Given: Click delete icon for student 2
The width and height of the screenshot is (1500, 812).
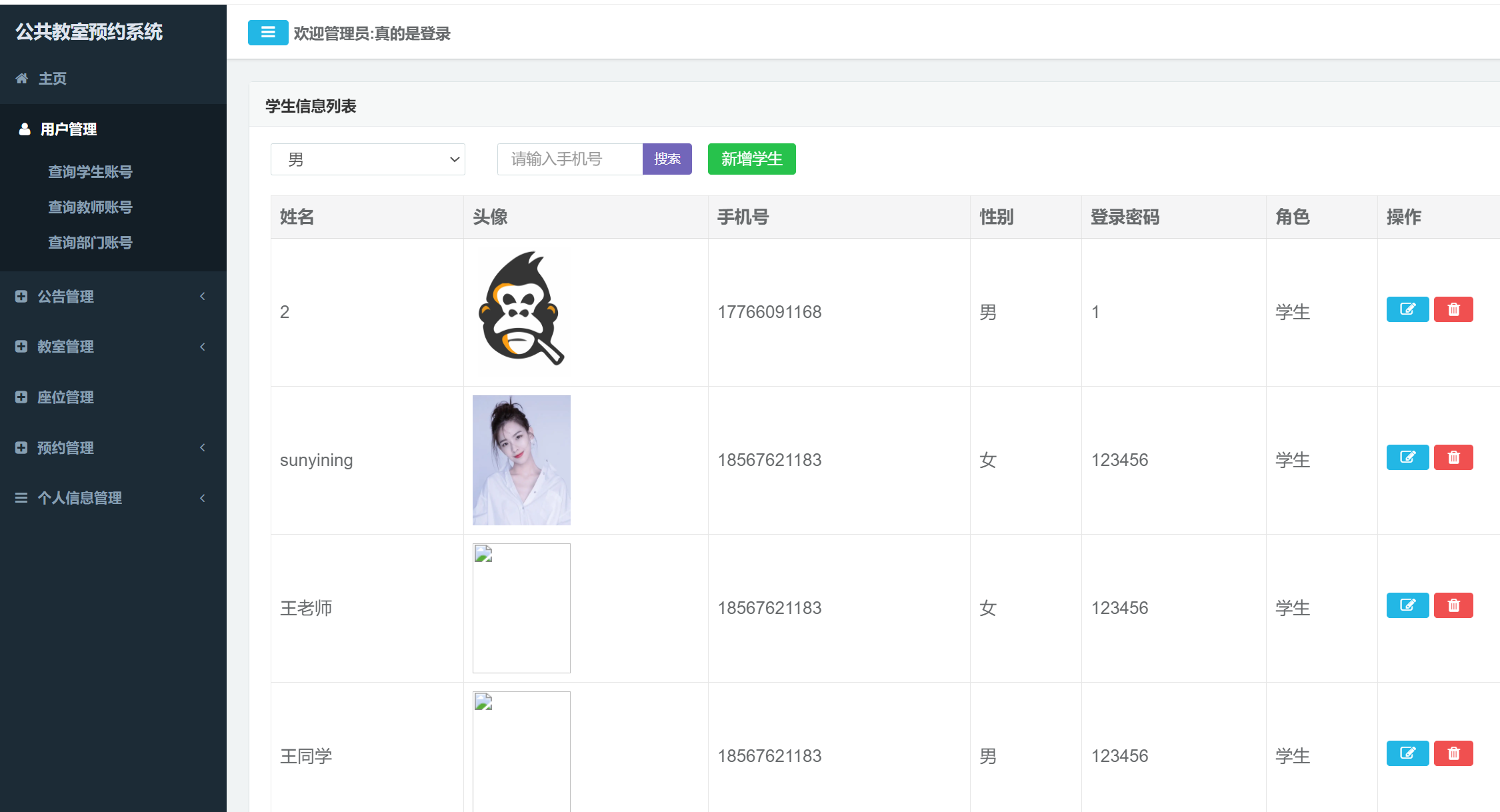Looking at the screenshot, I should point(1453,309).
